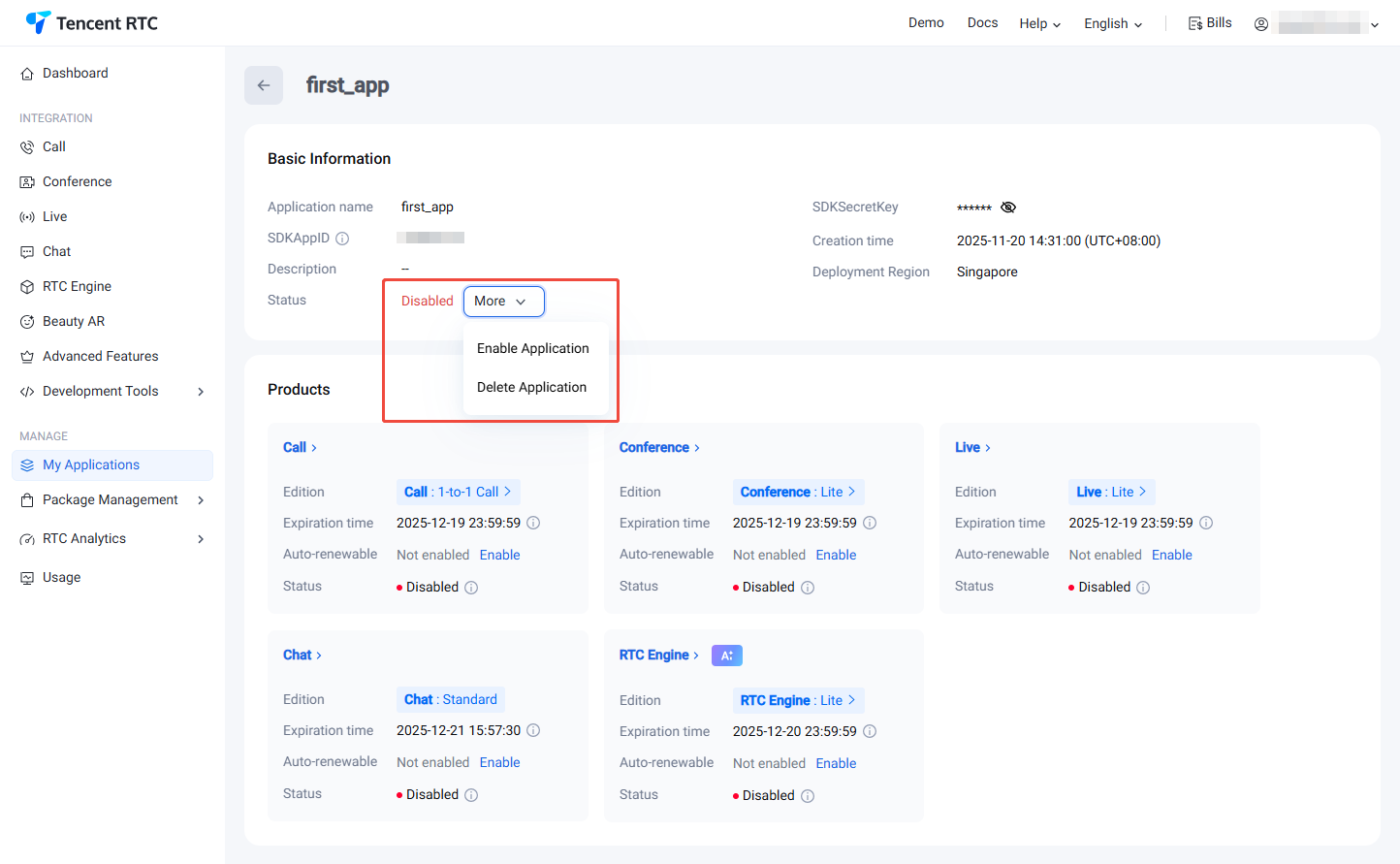Expand the English language dropdown
The image size is (1400, 864).
pos(1113,24)
